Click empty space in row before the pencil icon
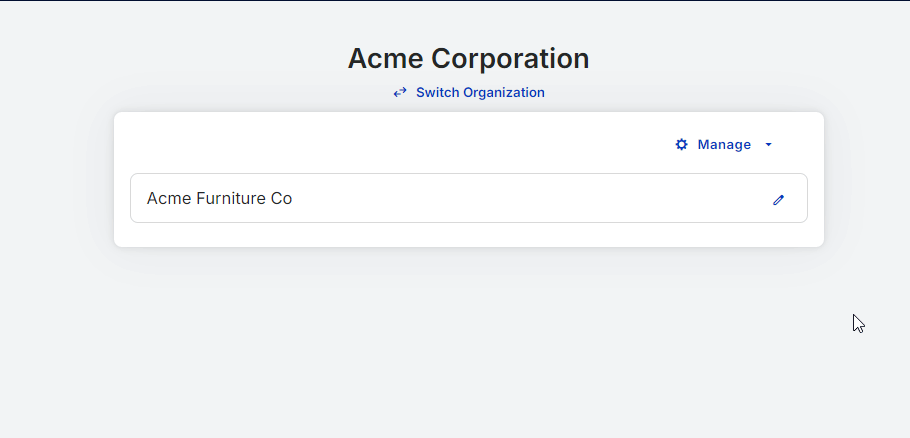This screenshot has height=438, width=910. (x=600, y=198)
